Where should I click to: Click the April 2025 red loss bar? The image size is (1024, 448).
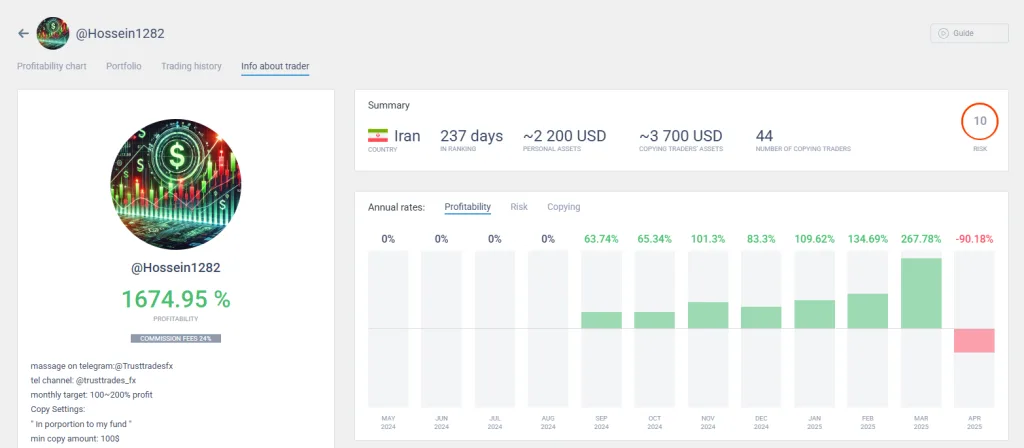974,340
